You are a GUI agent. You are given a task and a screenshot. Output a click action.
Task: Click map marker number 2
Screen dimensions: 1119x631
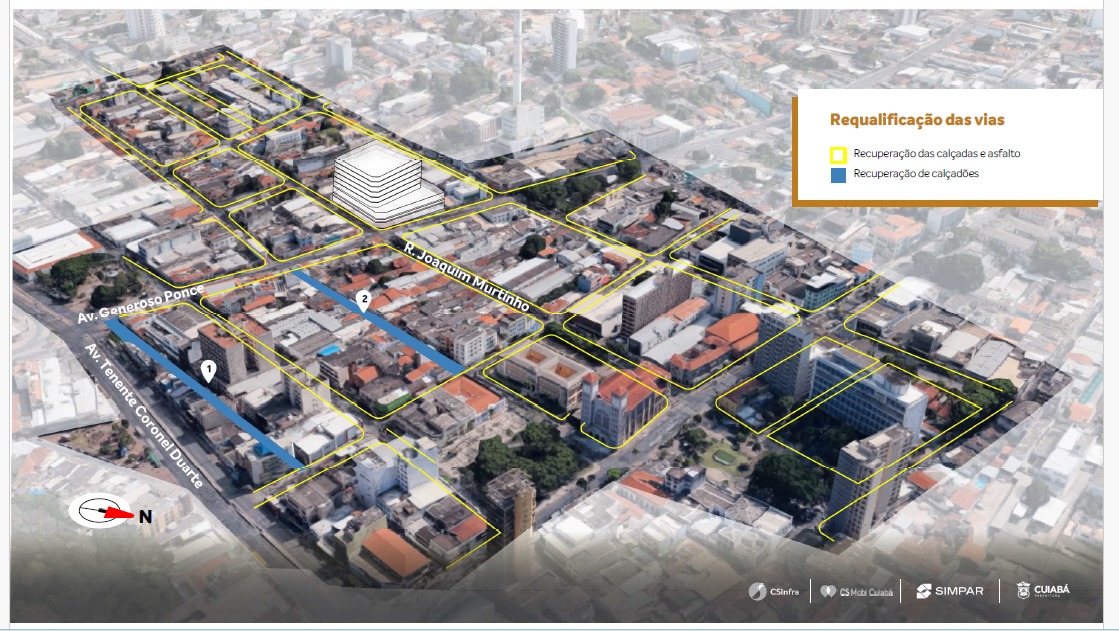(364, 301)
